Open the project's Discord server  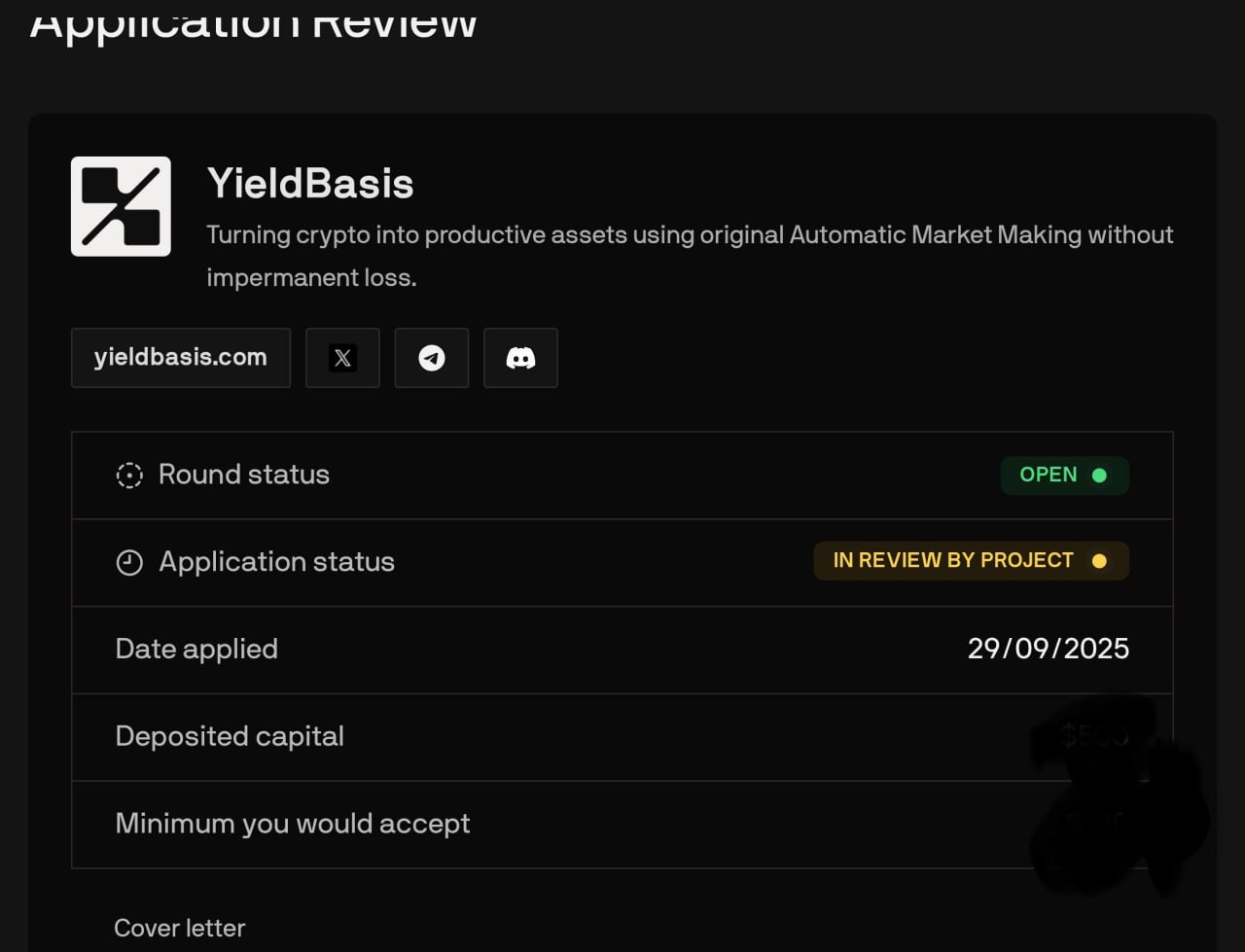coord(520,358)
